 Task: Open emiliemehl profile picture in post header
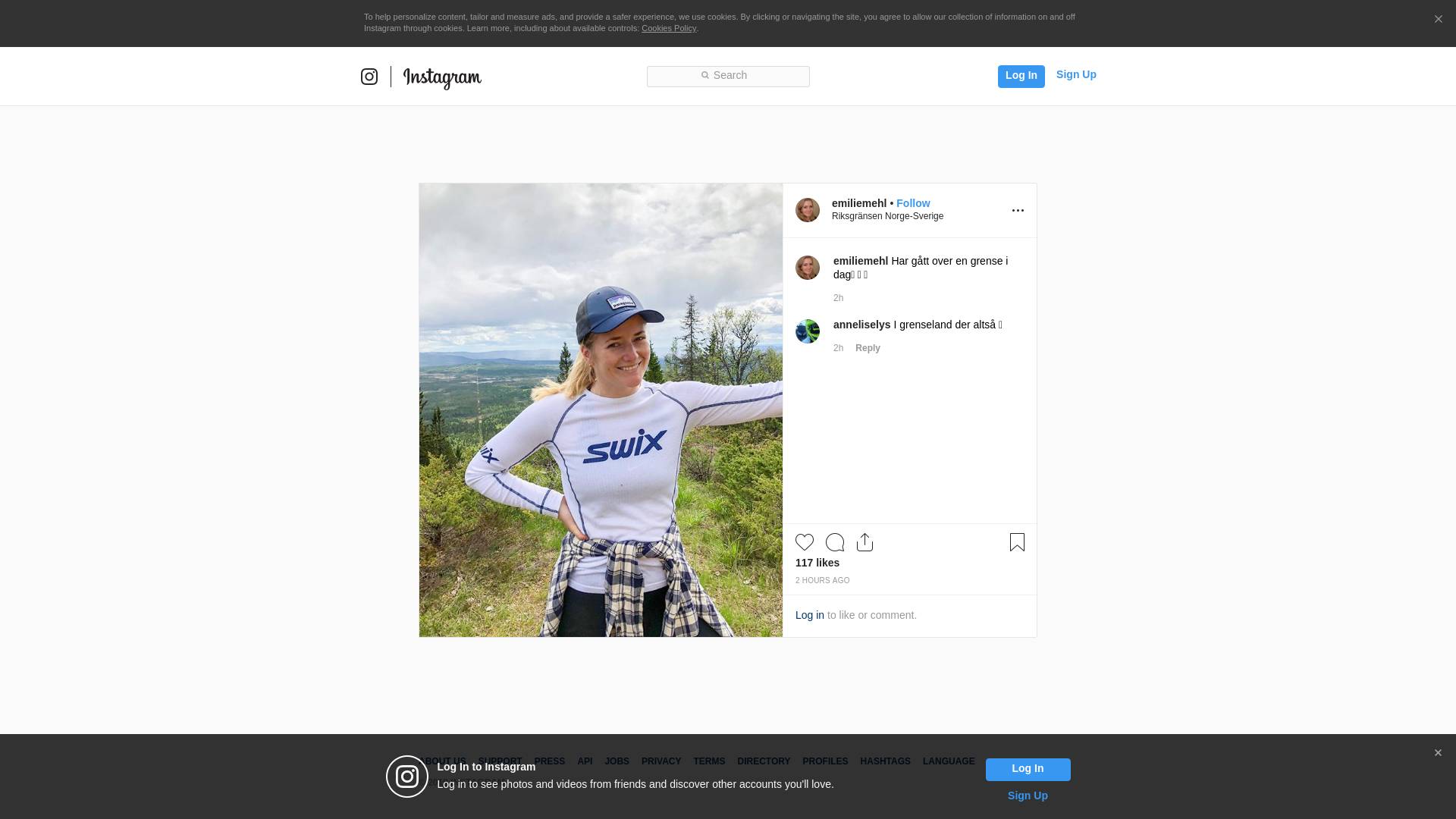tap(808, 210)
